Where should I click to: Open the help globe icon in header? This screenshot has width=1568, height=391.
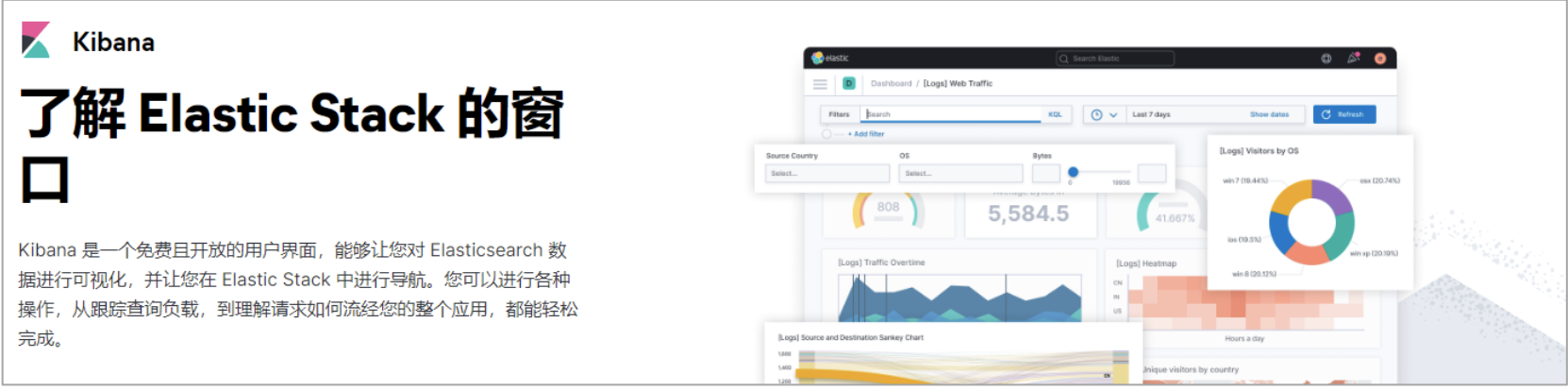point(1326,59)
